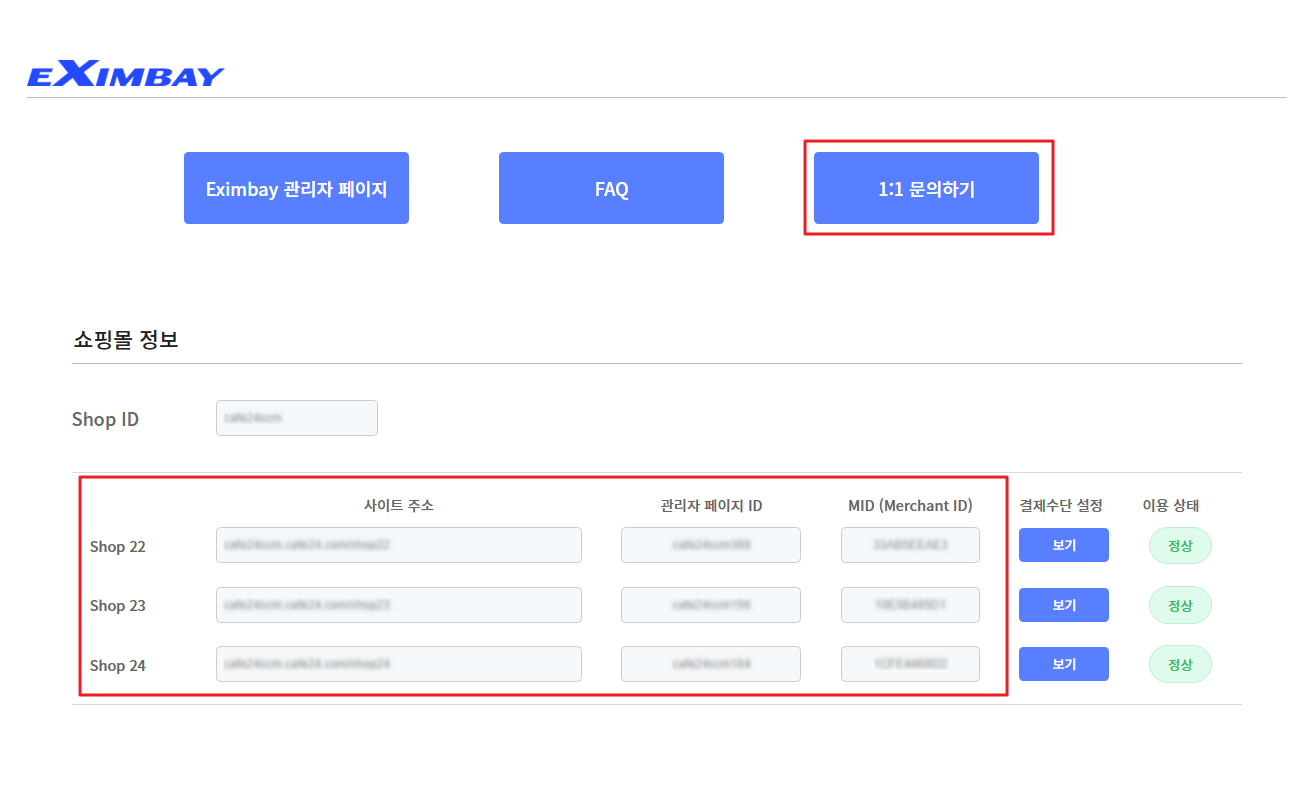Click Shop 22 관리자 페이지 ID field

[x=711, y=545]
